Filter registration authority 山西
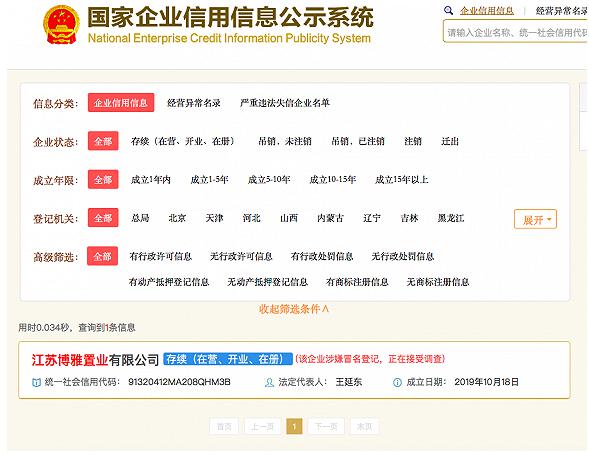The height and width of the screenshot is (456, 589). click(289, 218)
